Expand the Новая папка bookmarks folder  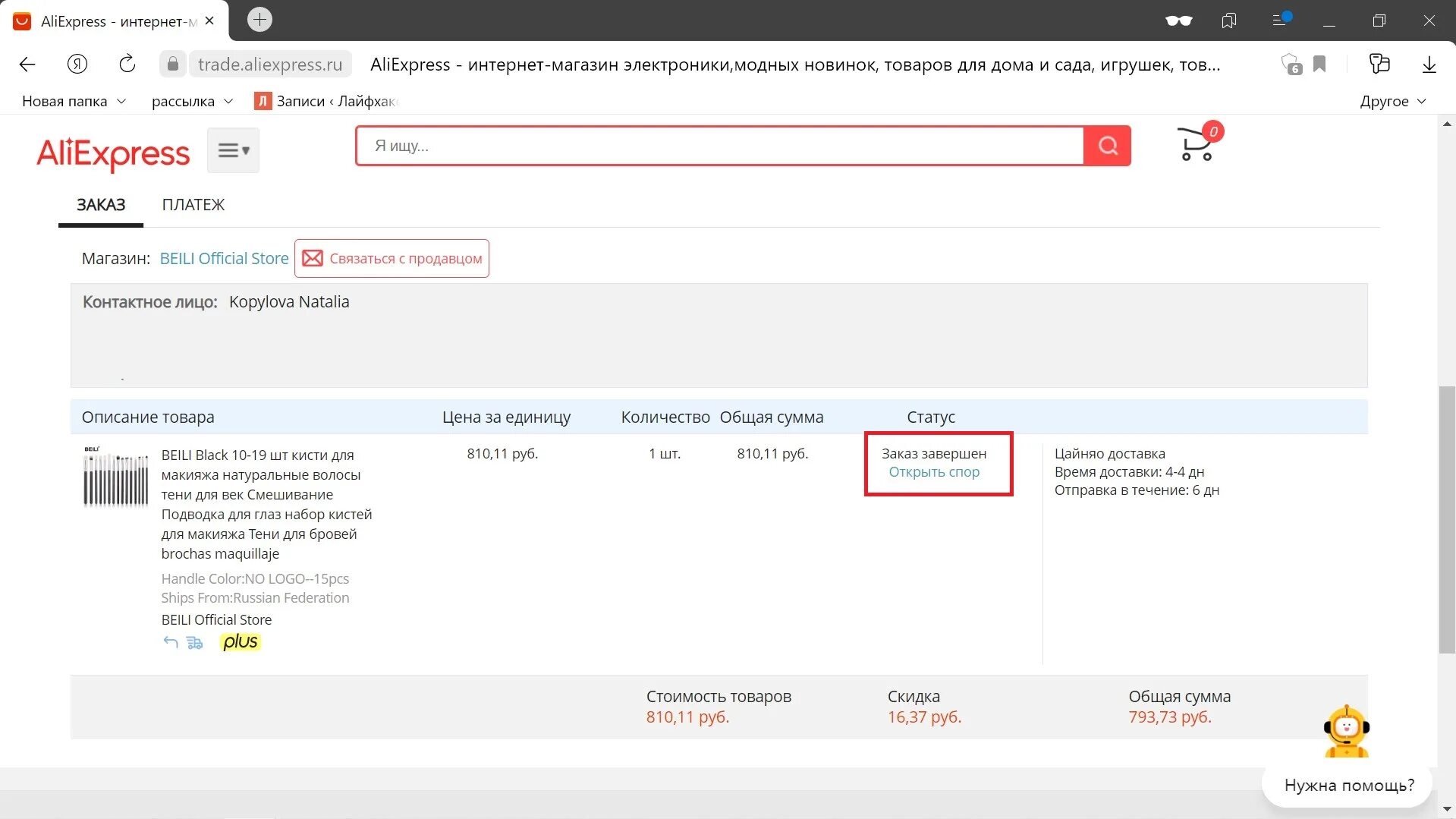point(74,101)
